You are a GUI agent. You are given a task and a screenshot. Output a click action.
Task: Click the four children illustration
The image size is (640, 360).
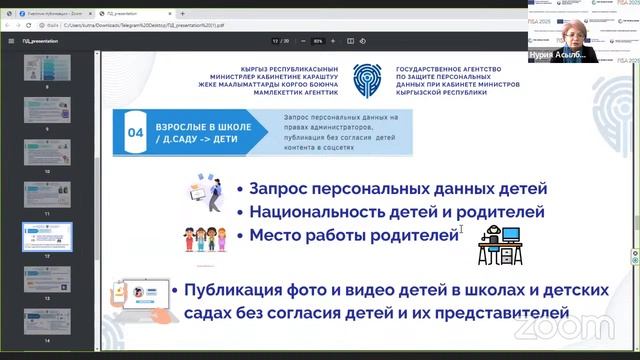[205, 239]
